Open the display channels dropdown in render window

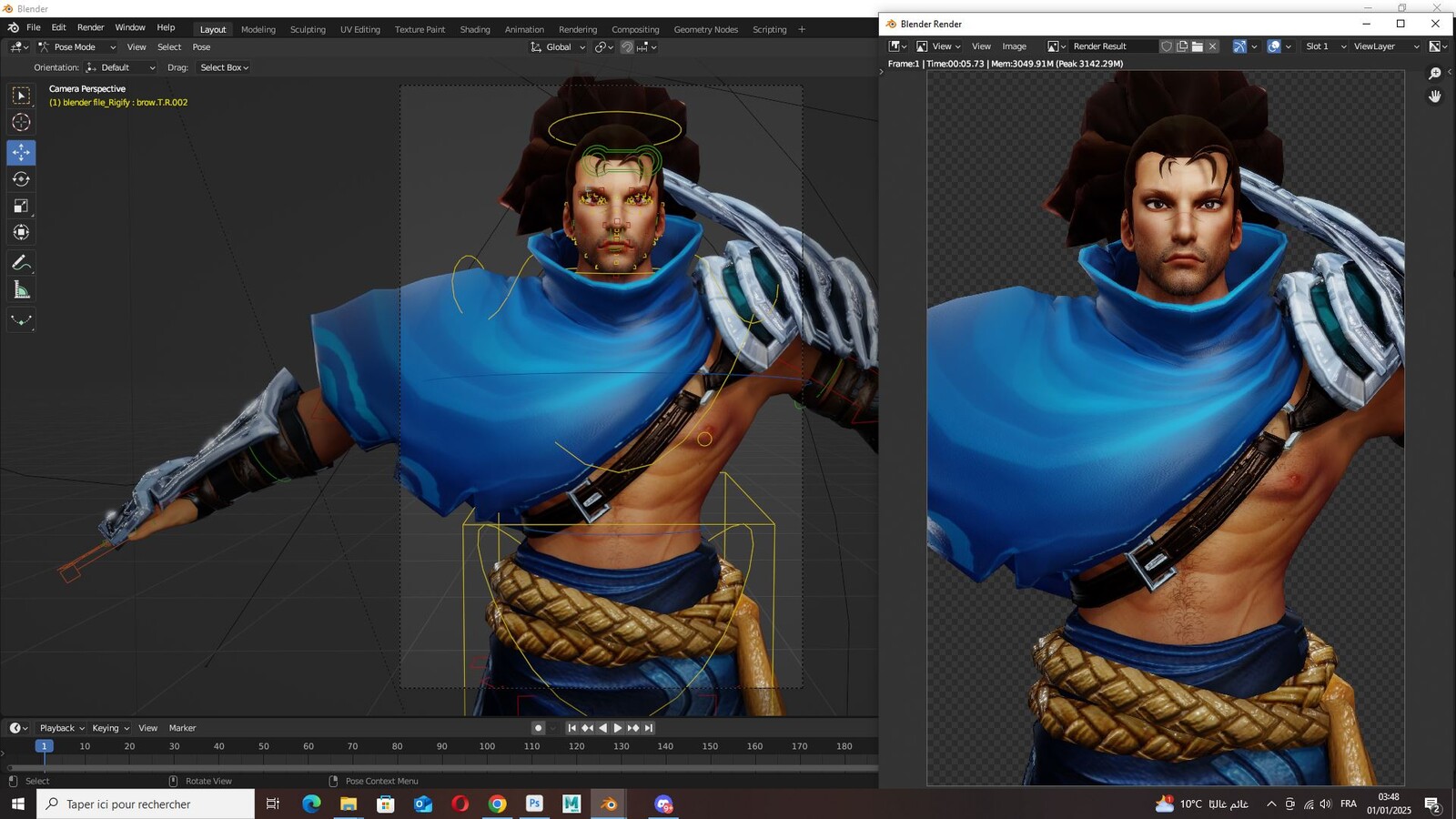click(x=1439, y=46)
